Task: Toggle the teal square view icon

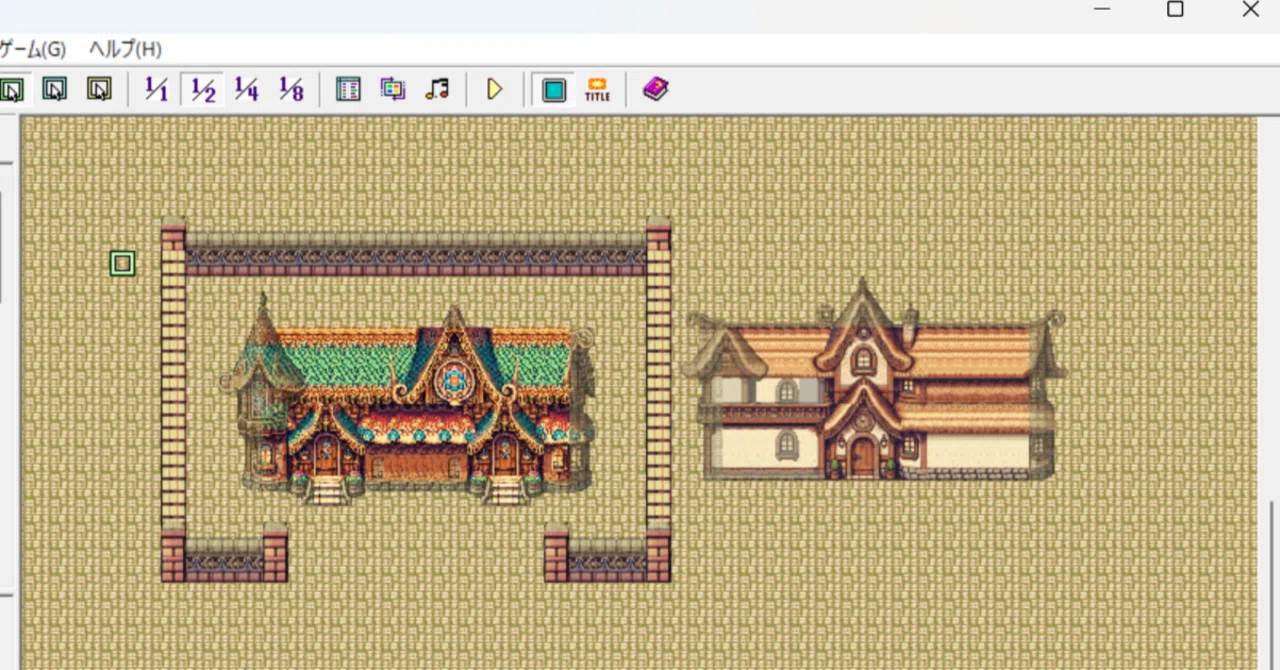Action: pyautogui.click(x=554, y=91)
